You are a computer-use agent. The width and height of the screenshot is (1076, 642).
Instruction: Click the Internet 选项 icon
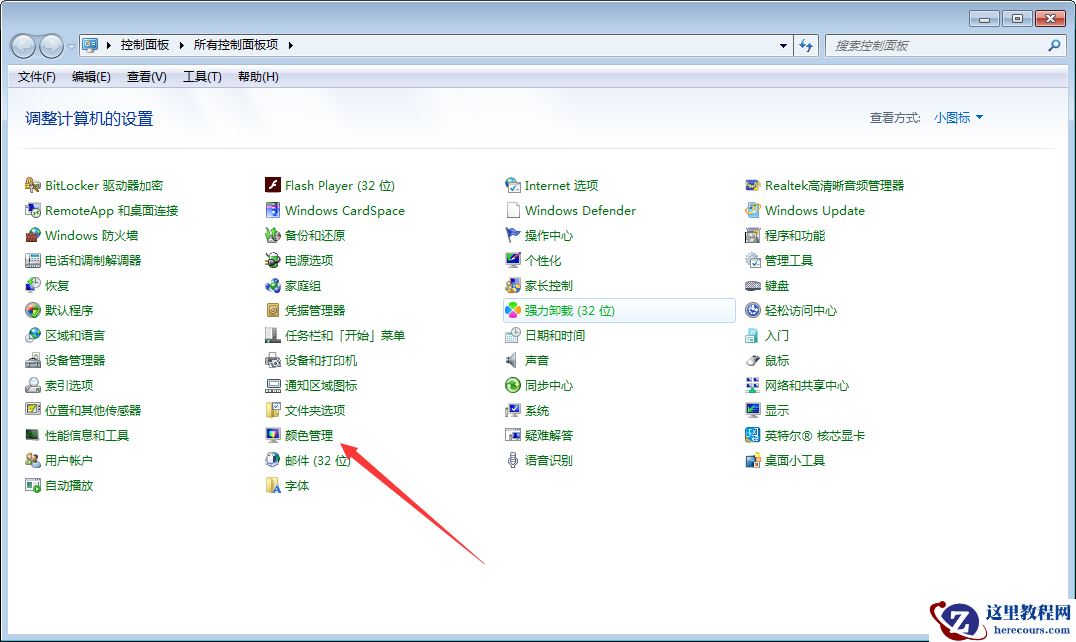pyautogui.click(x=513, y=185)
